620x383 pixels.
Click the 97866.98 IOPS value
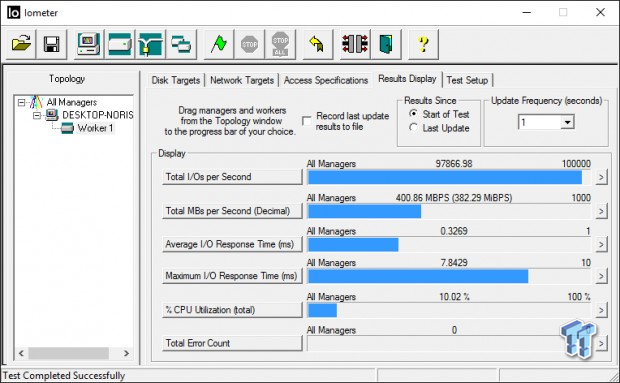coord(454,164)
